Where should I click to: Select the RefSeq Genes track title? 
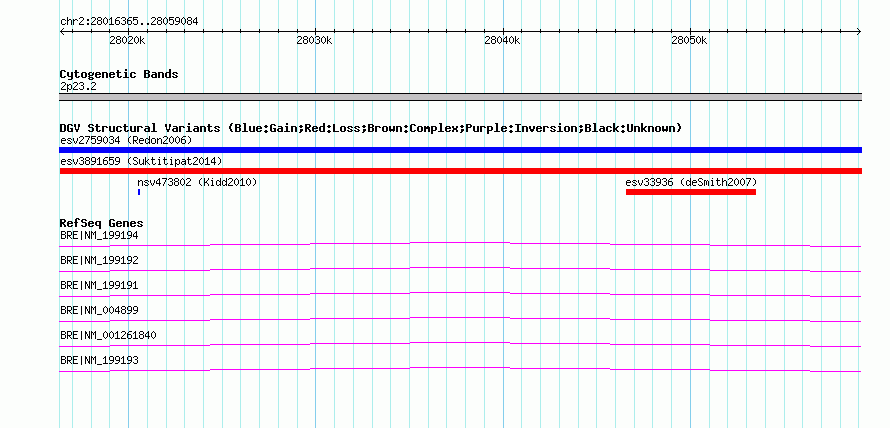pyautogui.click(x=101, y=223)
